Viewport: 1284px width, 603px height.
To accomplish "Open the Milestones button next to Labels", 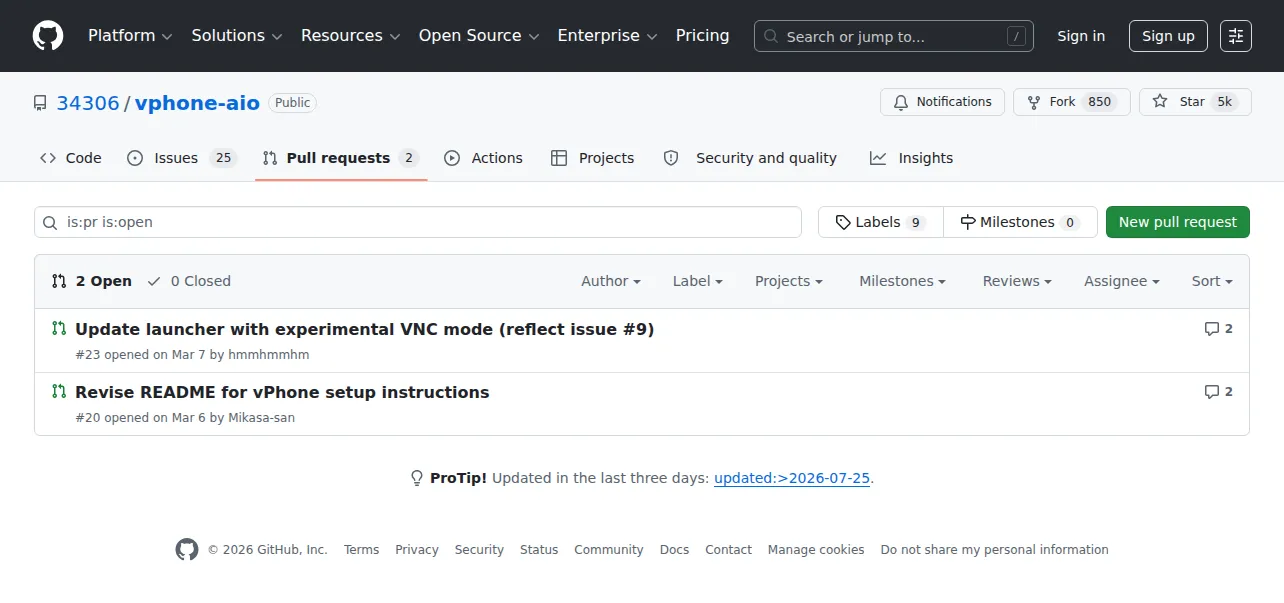I will coord(1020,222).
